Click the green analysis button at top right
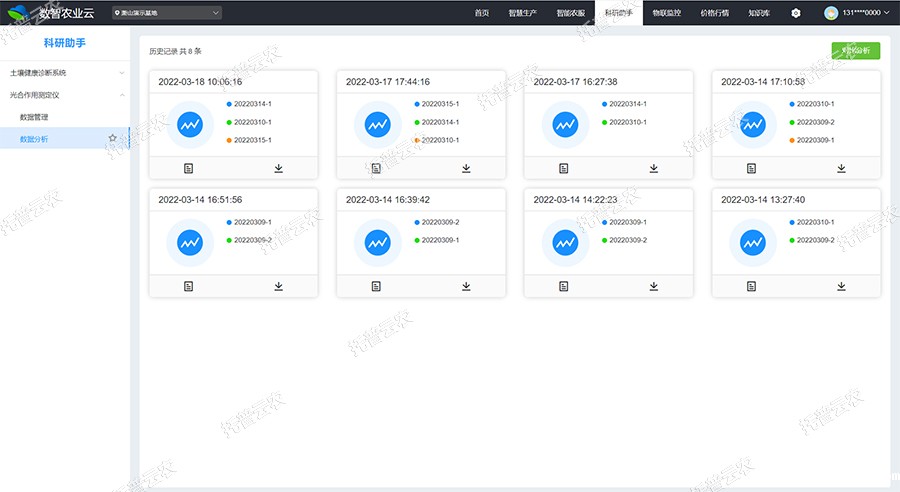This screenshot has width=900, height=492. tap(855, 50)
